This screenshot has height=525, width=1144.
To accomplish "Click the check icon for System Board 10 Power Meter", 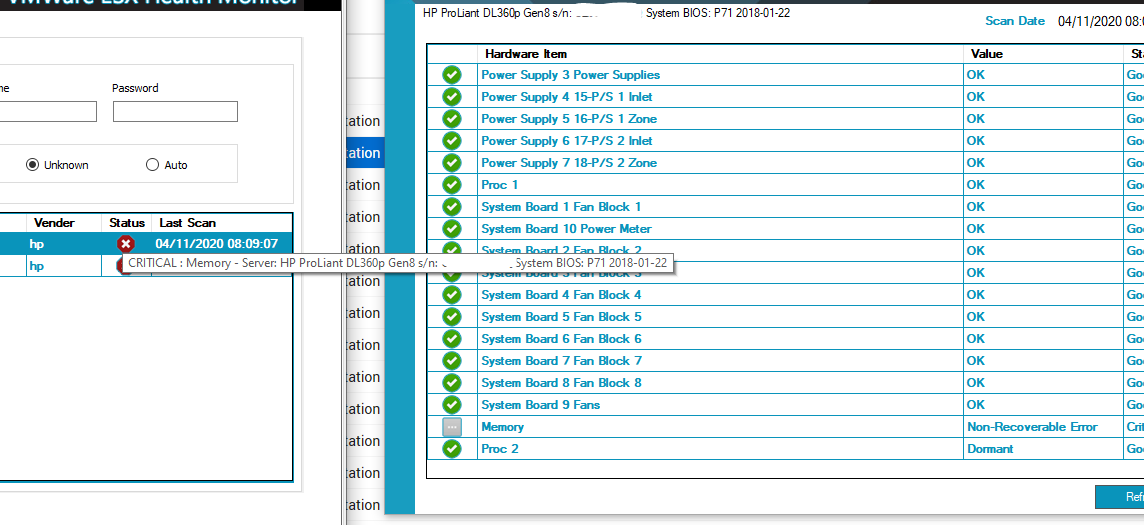I will [x=452, y=229].
